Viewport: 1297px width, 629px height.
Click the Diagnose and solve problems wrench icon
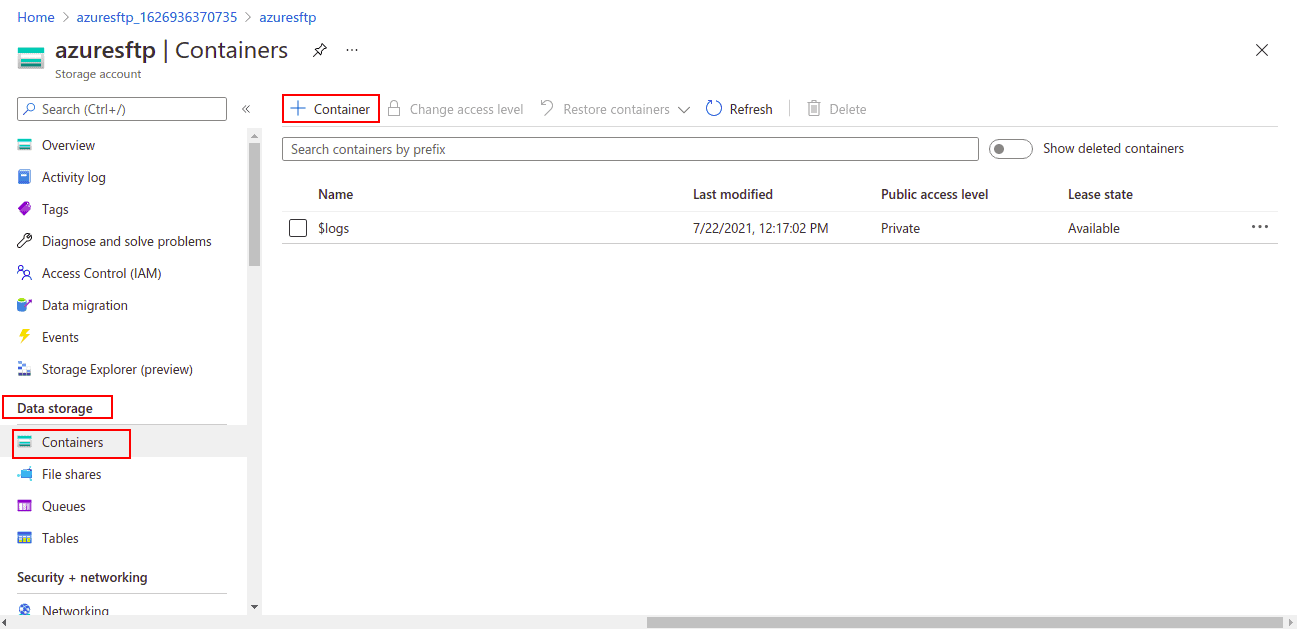(25, 241)
